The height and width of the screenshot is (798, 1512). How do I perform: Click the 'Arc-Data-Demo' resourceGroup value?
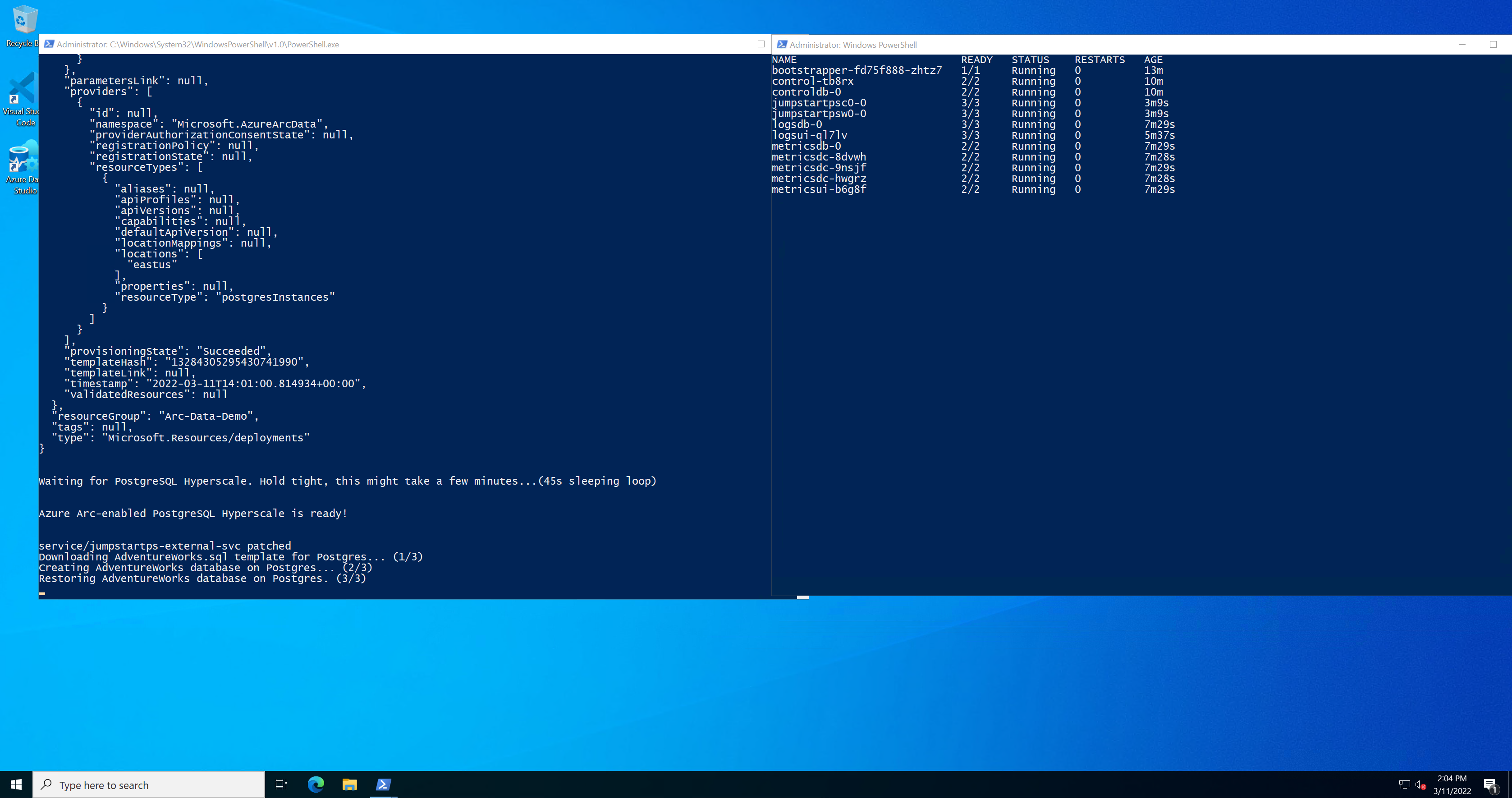[x=206, y=416]
